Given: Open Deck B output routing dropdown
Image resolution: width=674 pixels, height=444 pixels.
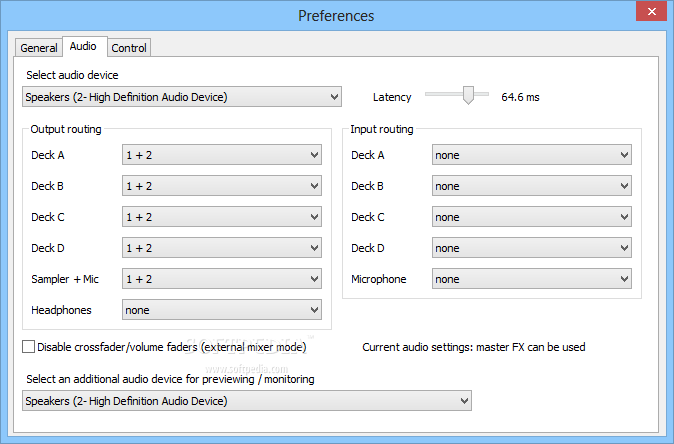Looking at the screenshot, I should coord(222,186).
